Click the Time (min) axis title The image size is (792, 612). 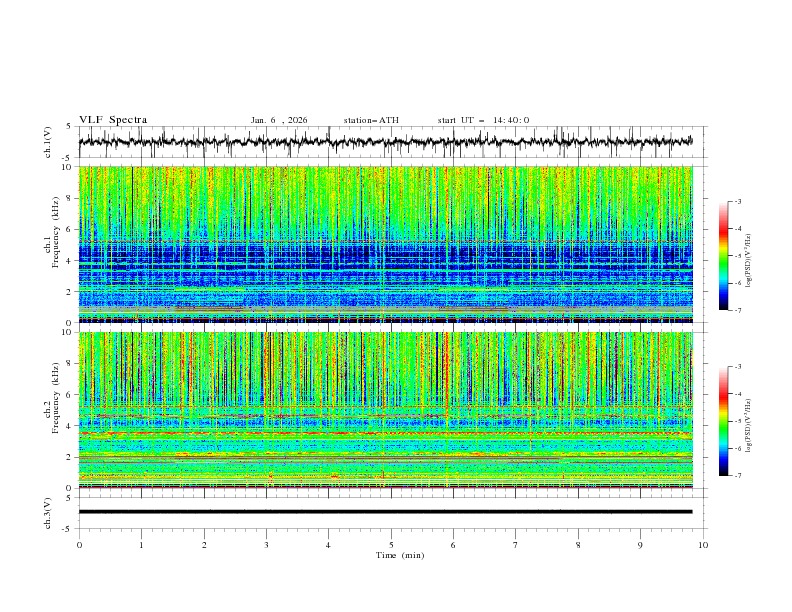[x=400, y=554]
